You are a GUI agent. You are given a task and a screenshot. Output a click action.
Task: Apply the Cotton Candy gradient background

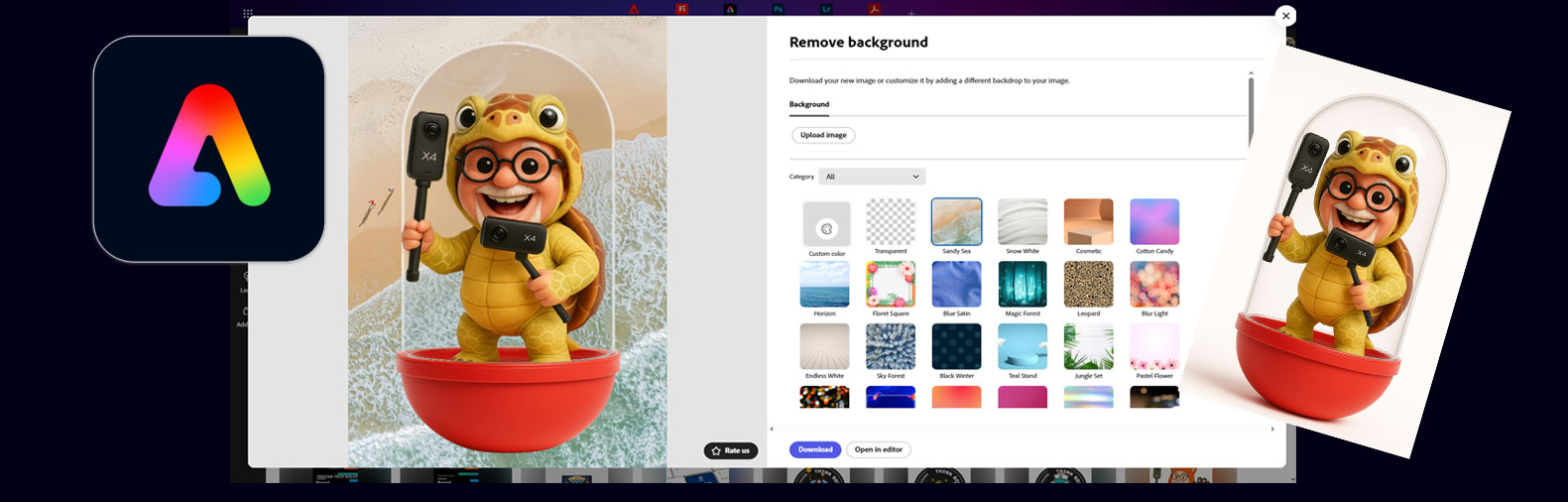(x=1154, y=221)
